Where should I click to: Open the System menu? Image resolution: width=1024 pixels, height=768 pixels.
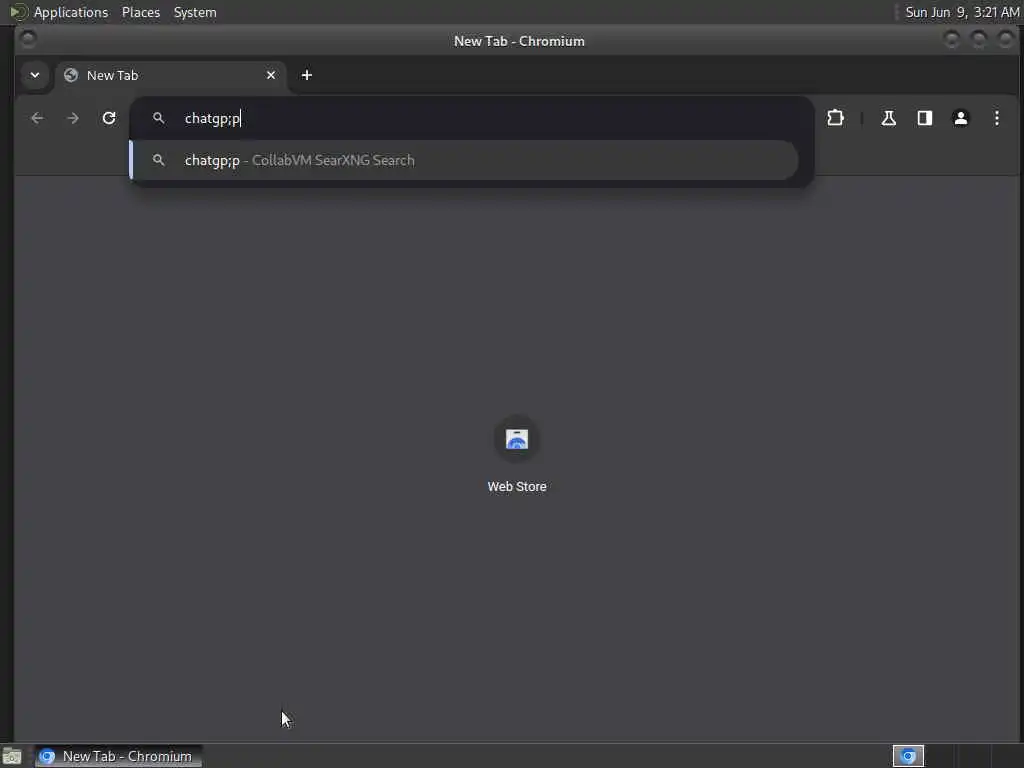click(195, 12)
